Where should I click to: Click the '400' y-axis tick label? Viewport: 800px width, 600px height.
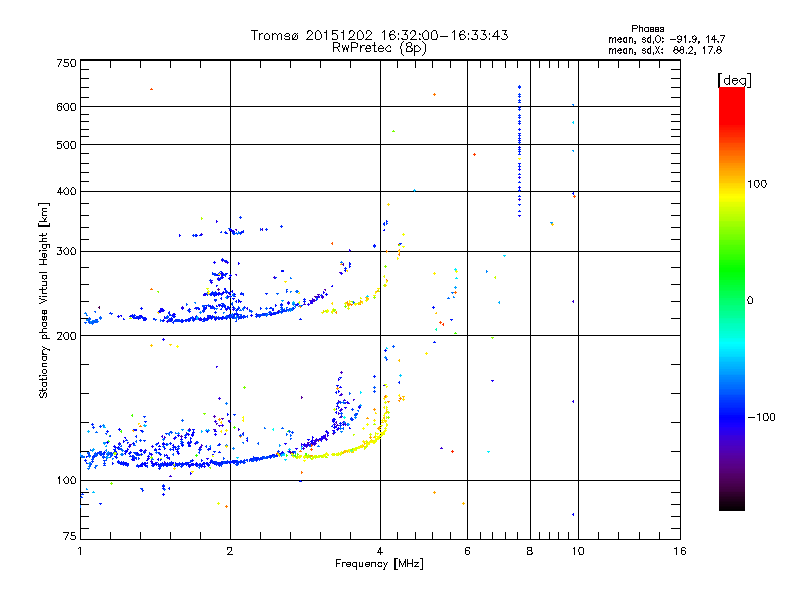point(66,191)
